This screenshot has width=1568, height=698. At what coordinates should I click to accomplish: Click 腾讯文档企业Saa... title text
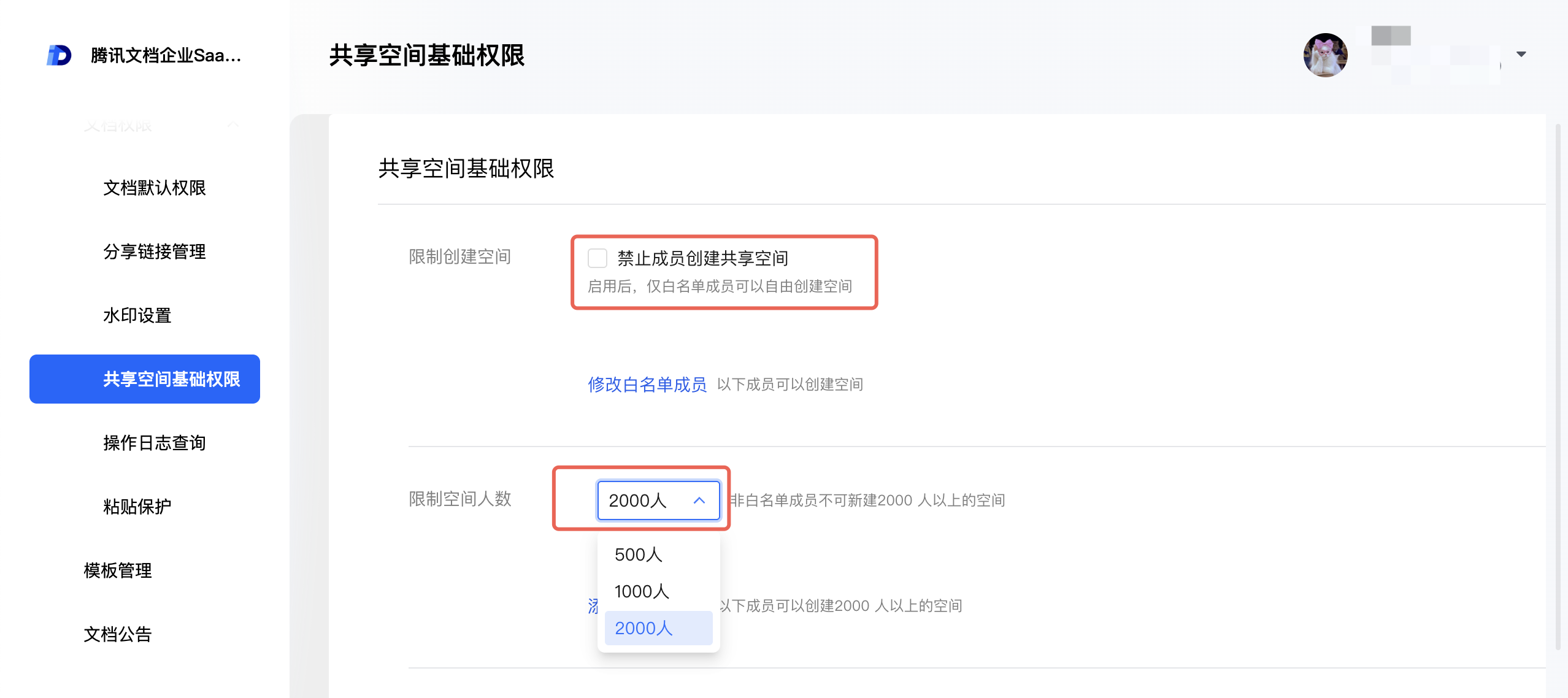166,55
